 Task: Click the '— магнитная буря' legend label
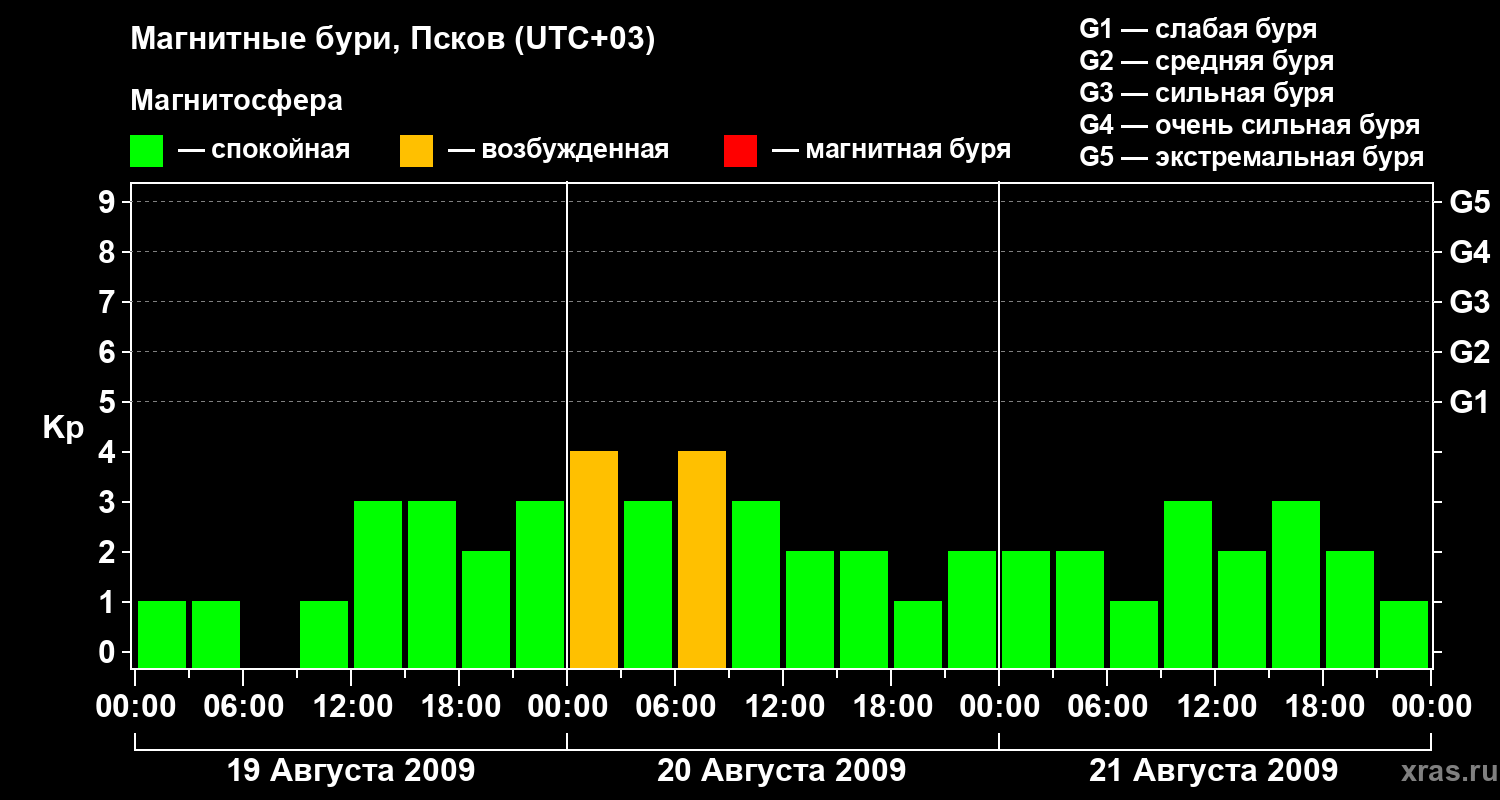(892, 150)
